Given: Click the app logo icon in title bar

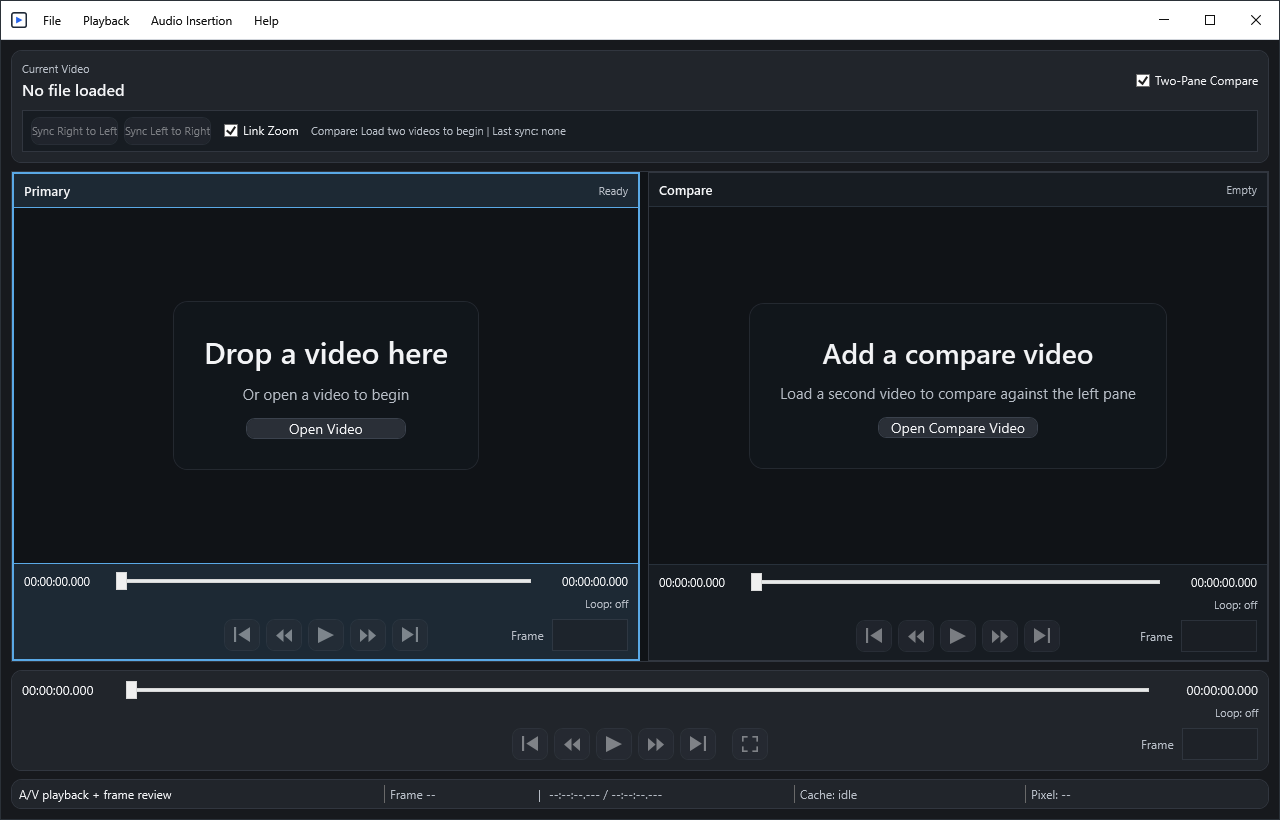Looking at the screenshot, I should [x=19, y=20].
